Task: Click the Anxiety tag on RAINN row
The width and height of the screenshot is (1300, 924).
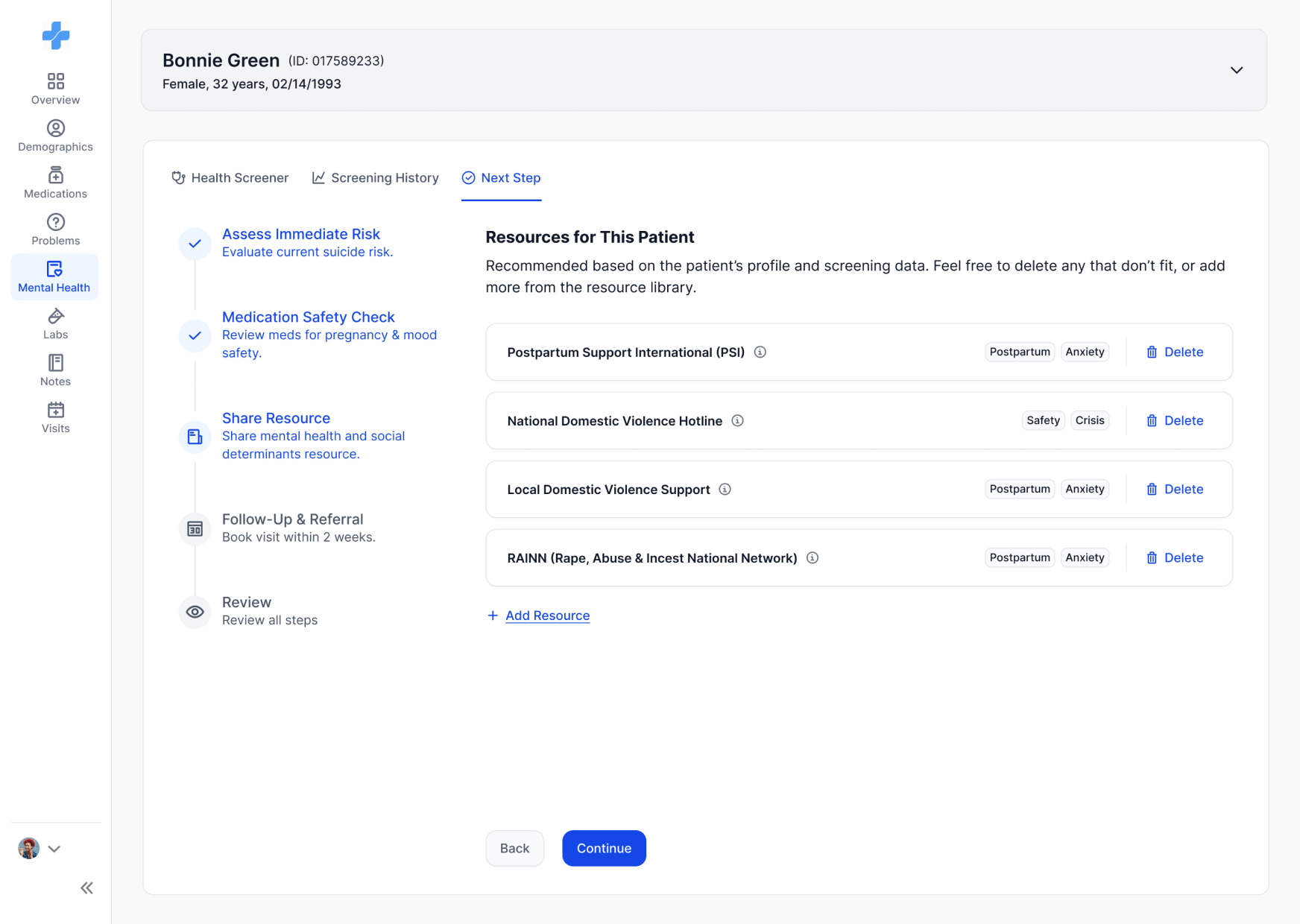Action: point(1085,557)
